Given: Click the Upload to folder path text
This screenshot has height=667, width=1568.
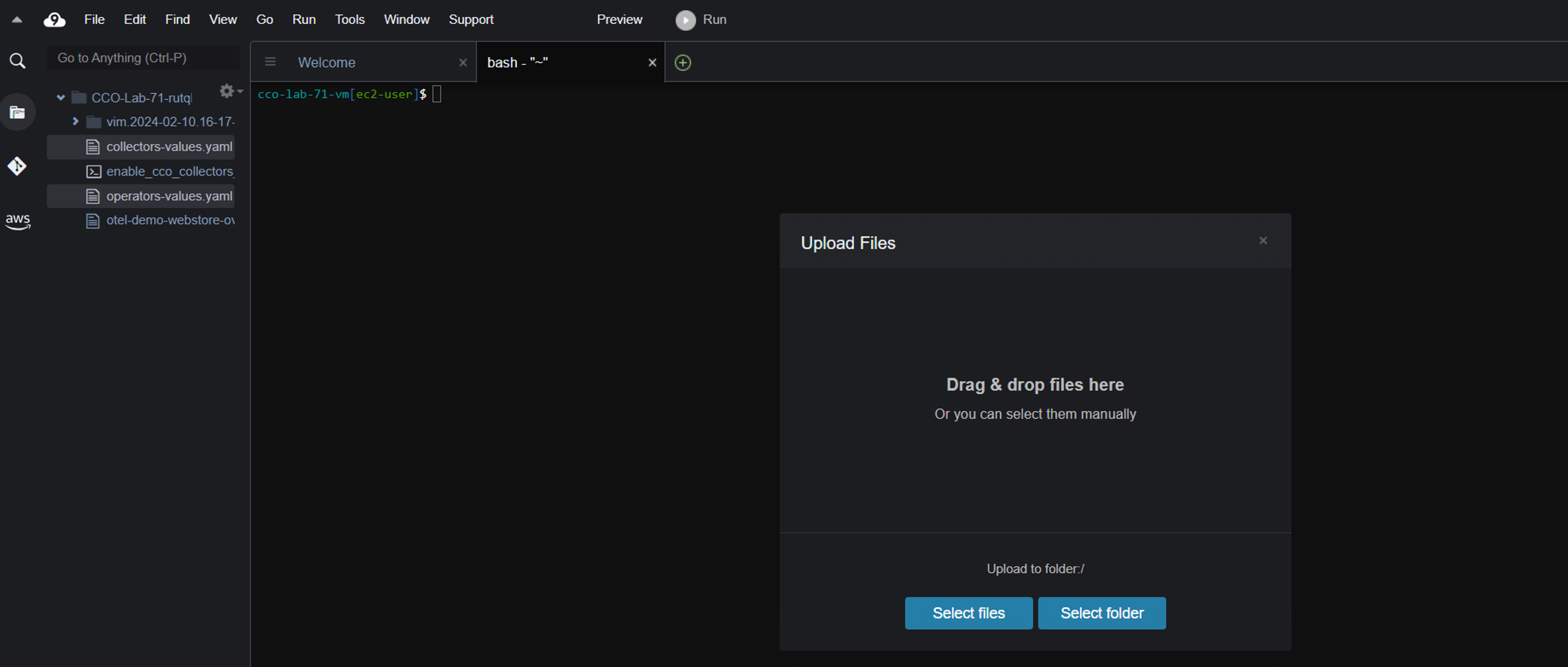Looking at the screenshot, I should click(1035, 568).
